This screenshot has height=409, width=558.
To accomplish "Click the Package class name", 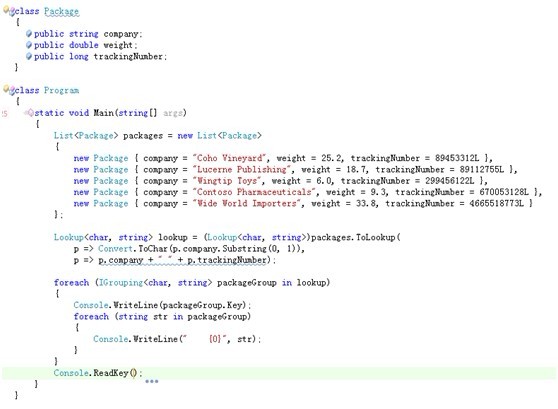I will (x=61, y=11).
